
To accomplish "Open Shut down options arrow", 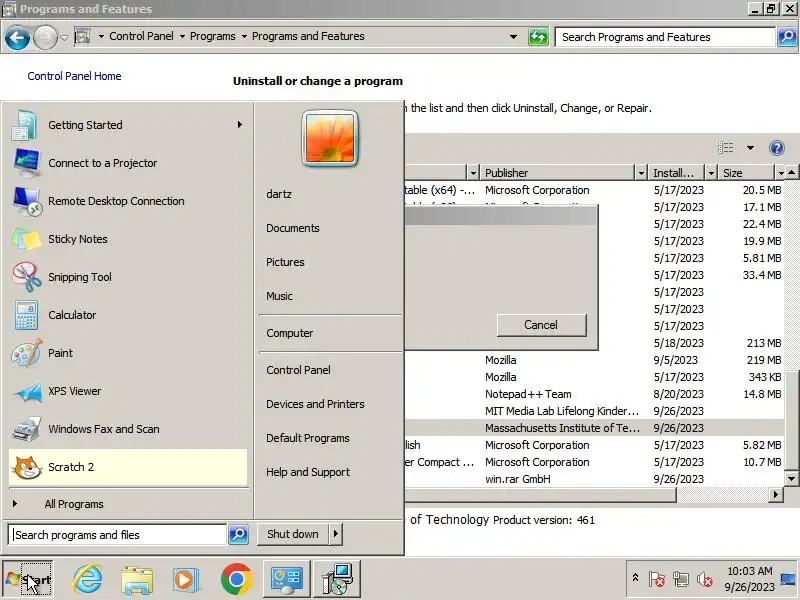I will 336,534.
